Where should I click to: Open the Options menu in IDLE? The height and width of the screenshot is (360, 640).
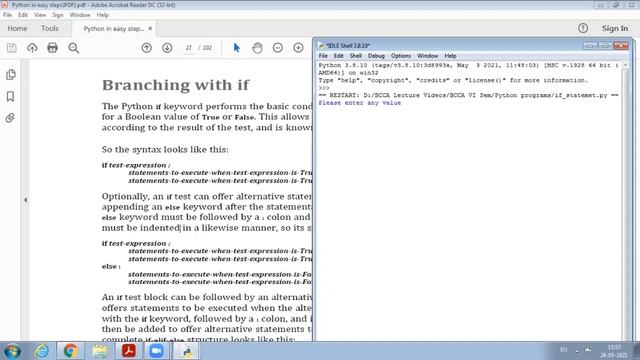[x=401, y=56]
